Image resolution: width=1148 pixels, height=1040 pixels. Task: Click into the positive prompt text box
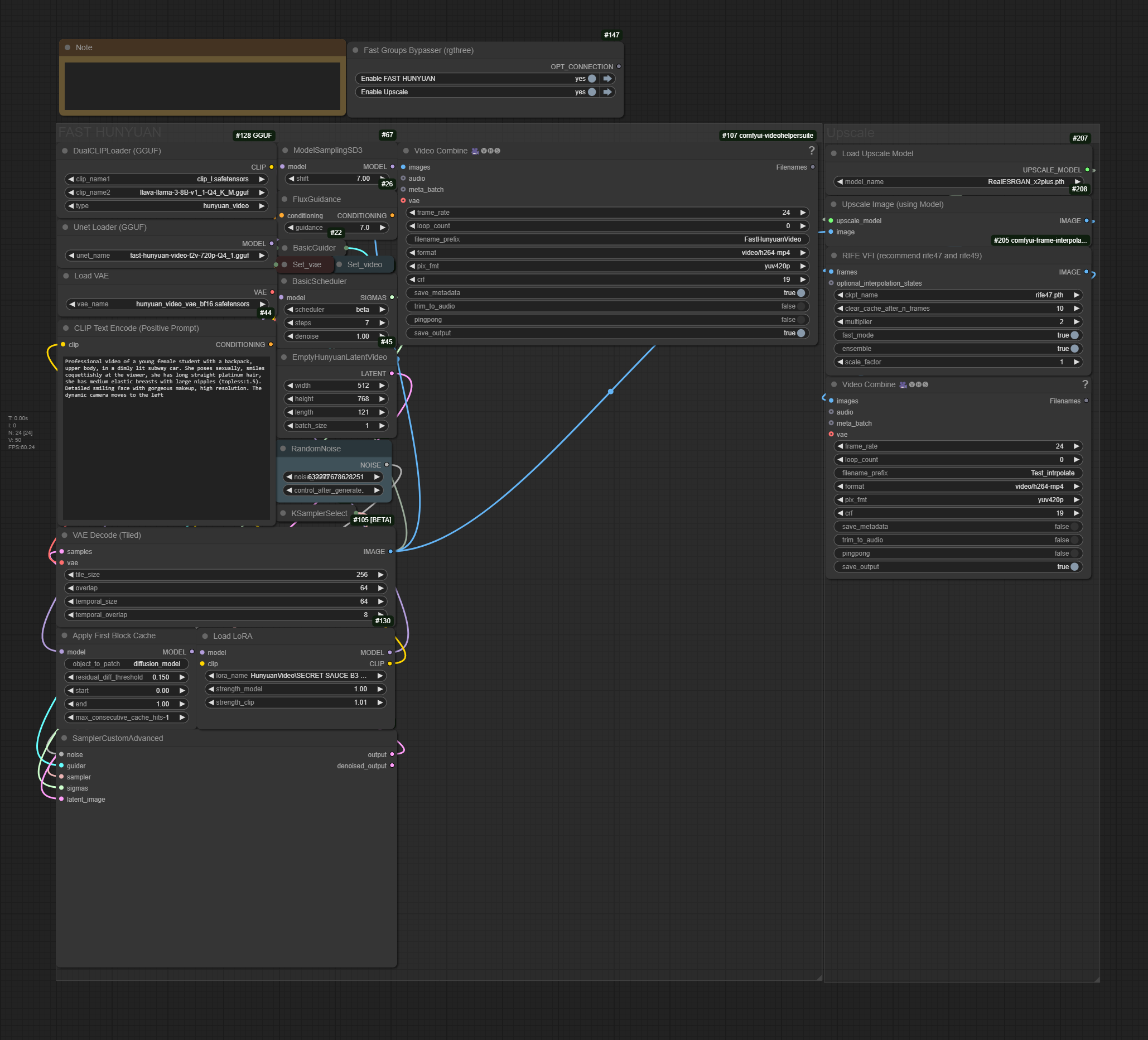tap(166, 439)
